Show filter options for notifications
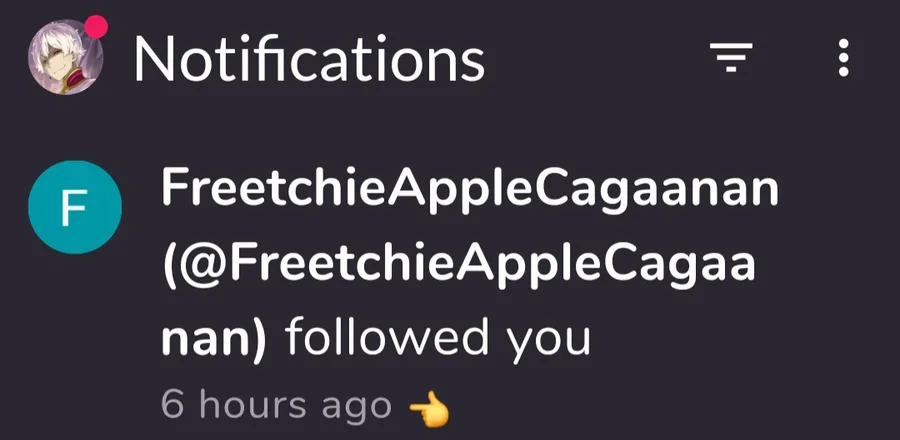Image resolution: width=900 pixels, height=440 pixels. click(x=731, y=57)
